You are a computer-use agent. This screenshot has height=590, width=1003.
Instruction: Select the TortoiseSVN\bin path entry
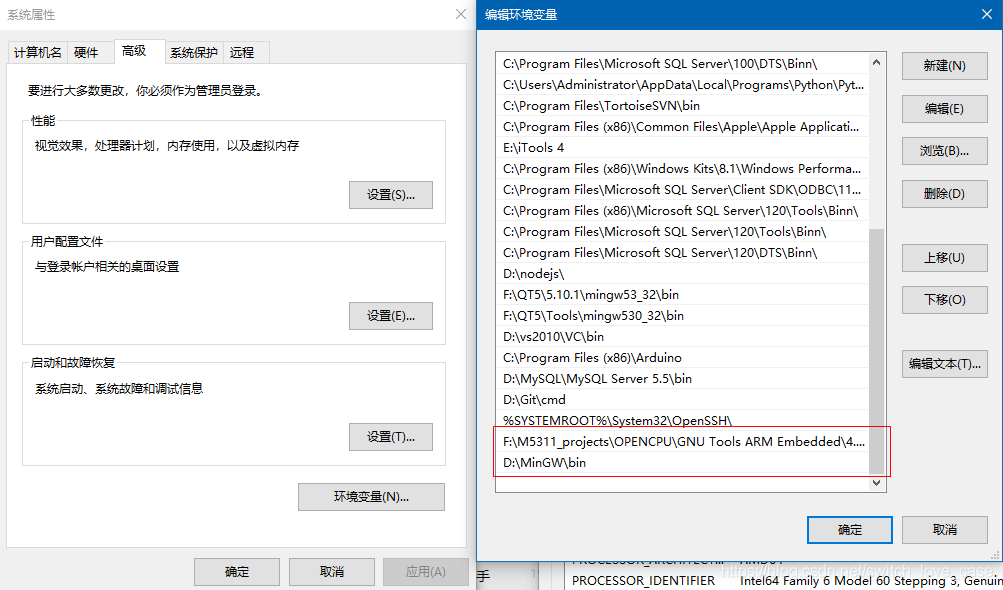[683, 106]
